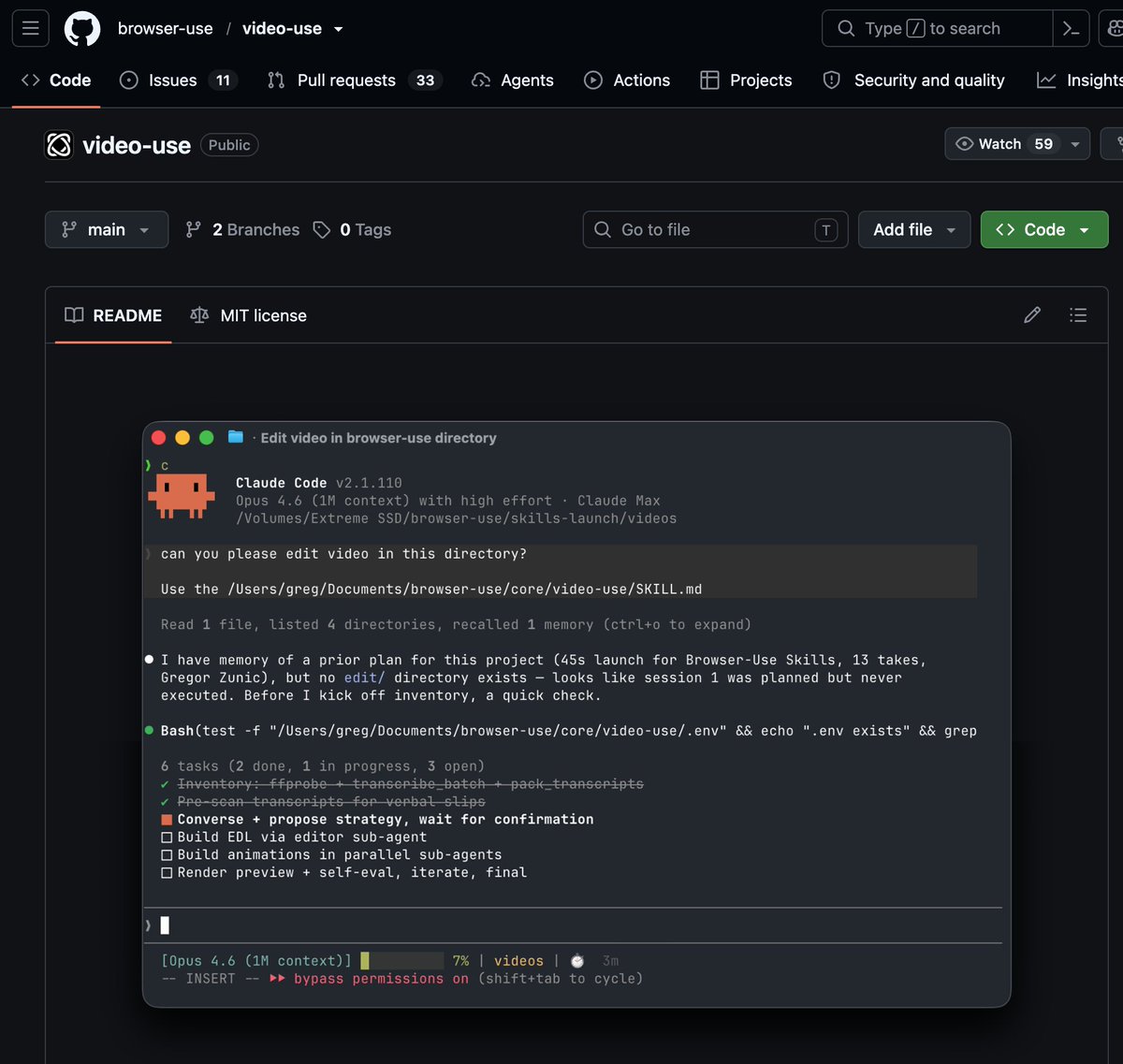Click the red close dot of terminal image
Screen dimensions: 1123x1064
pyautogui.click(x=158, y=438)
